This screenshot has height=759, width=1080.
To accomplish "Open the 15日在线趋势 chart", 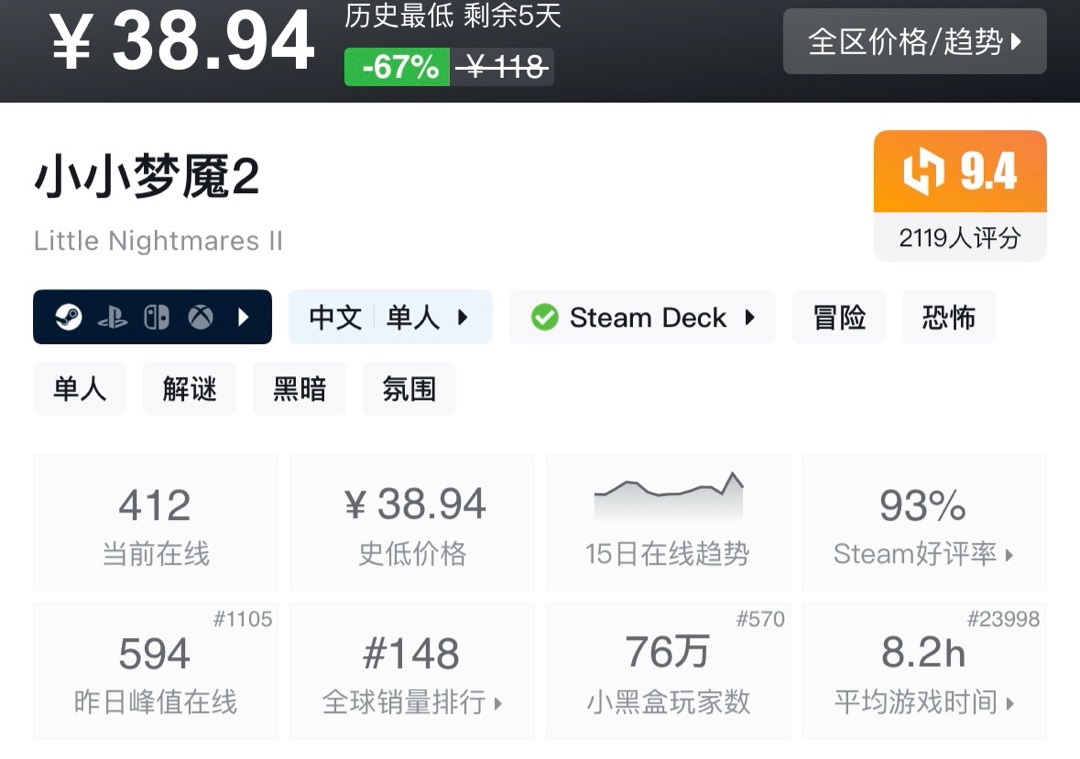I will [668, 523].
